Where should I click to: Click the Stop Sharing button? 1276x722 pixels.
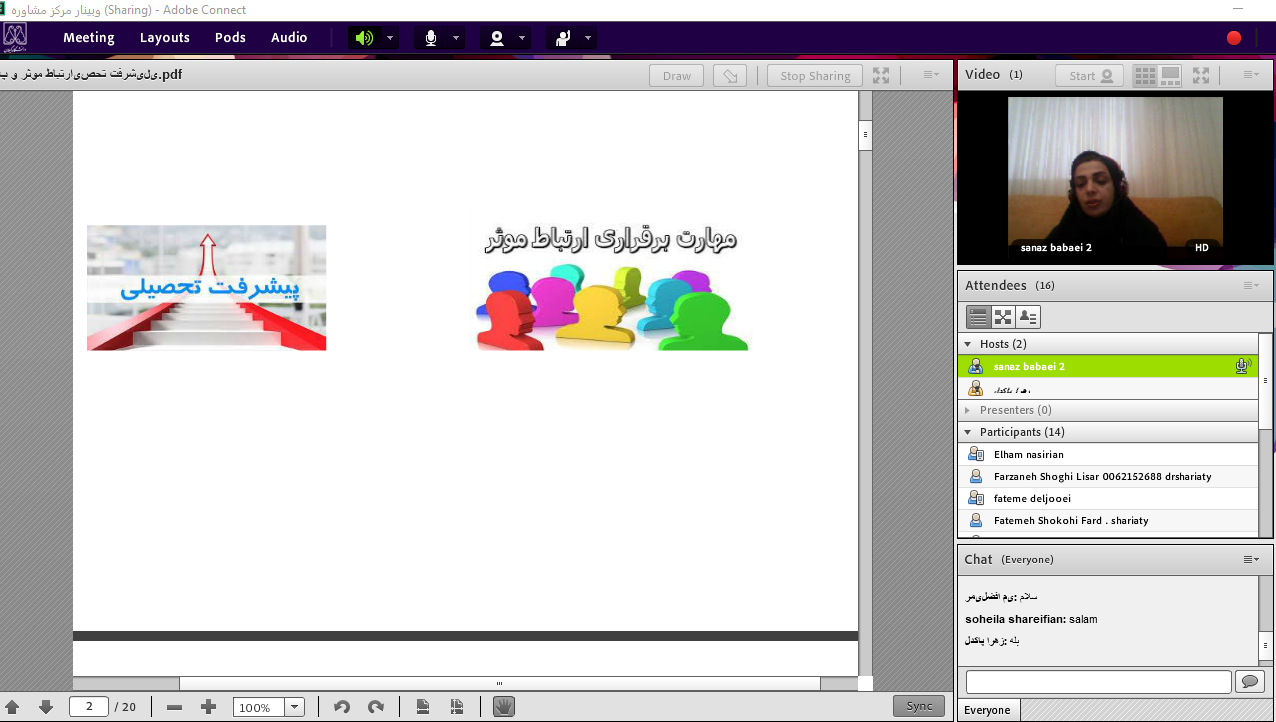815,76
